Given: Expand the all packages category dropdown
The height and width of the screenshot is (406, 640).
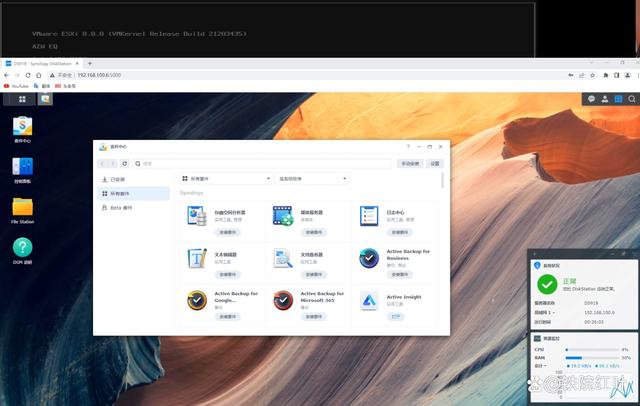Looking at the screenshot, I should click(226, 178).
